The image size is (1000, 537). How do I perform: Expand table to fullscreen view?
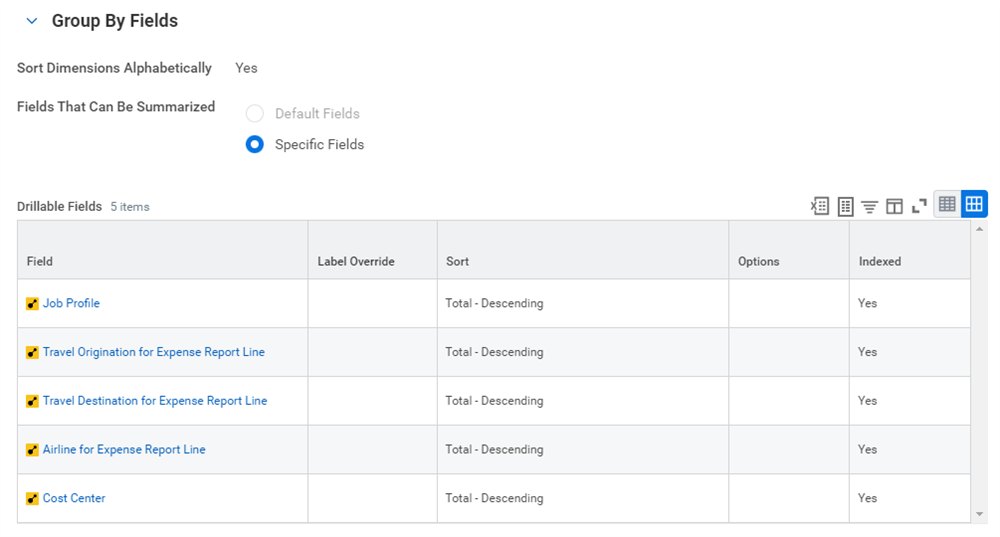[919, 206]
